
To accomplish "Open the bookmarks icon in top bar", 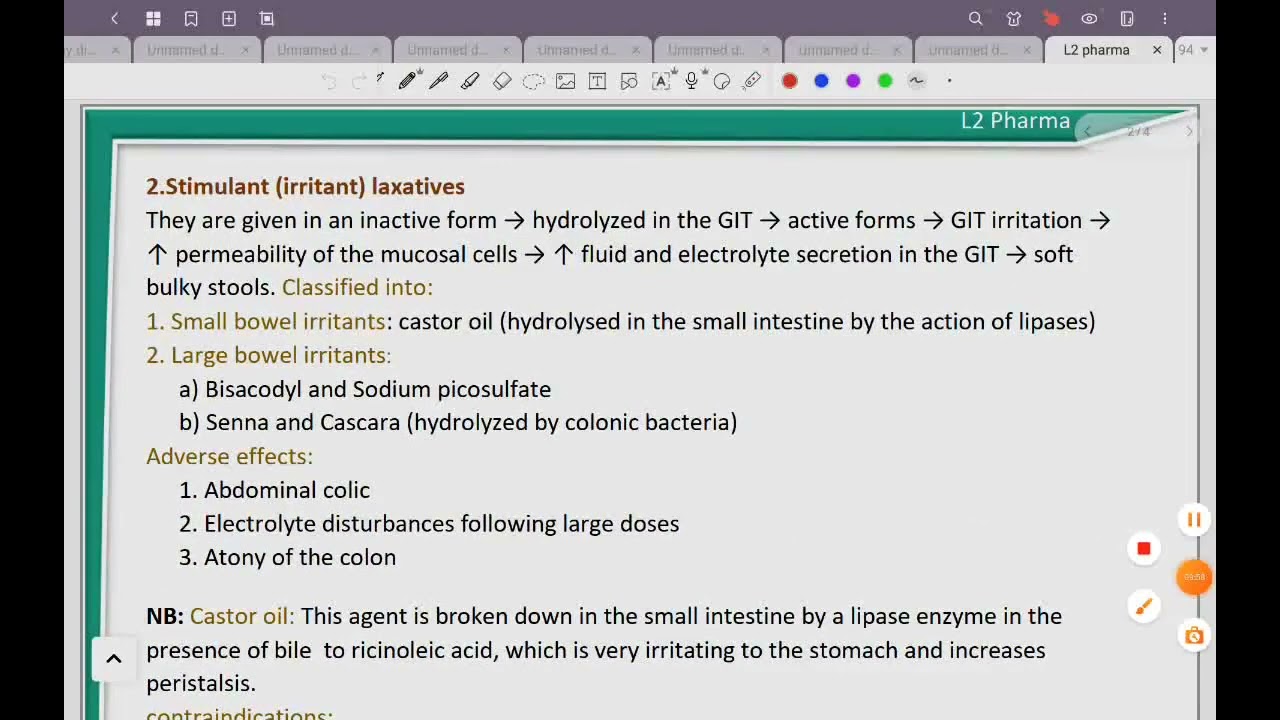I will click(191, 18).
